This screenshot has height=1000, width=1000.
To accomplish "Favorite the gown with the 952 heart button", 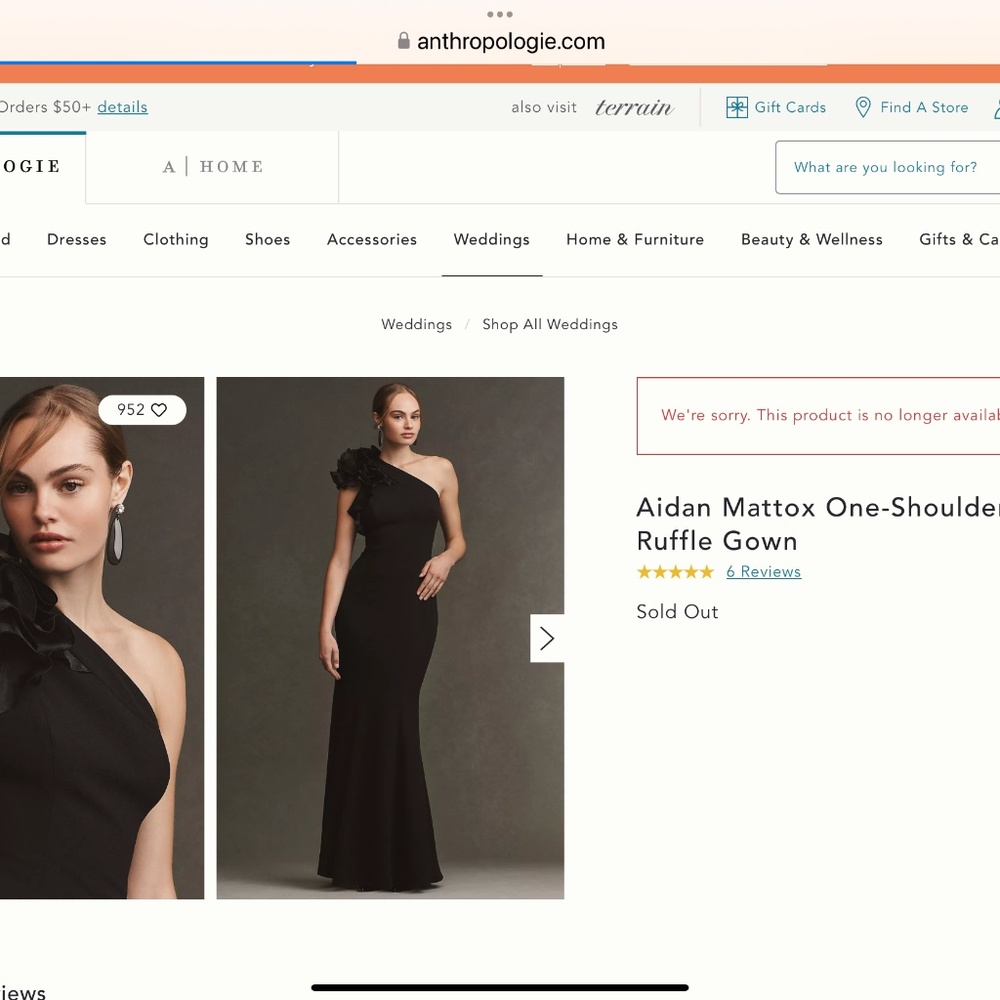I will point(142,409).
